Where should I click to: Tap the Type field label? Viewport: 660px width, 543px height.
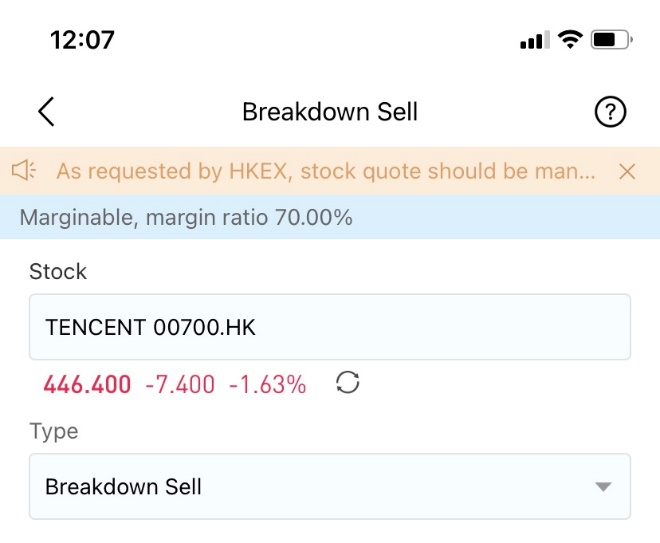tap(54, 431)
